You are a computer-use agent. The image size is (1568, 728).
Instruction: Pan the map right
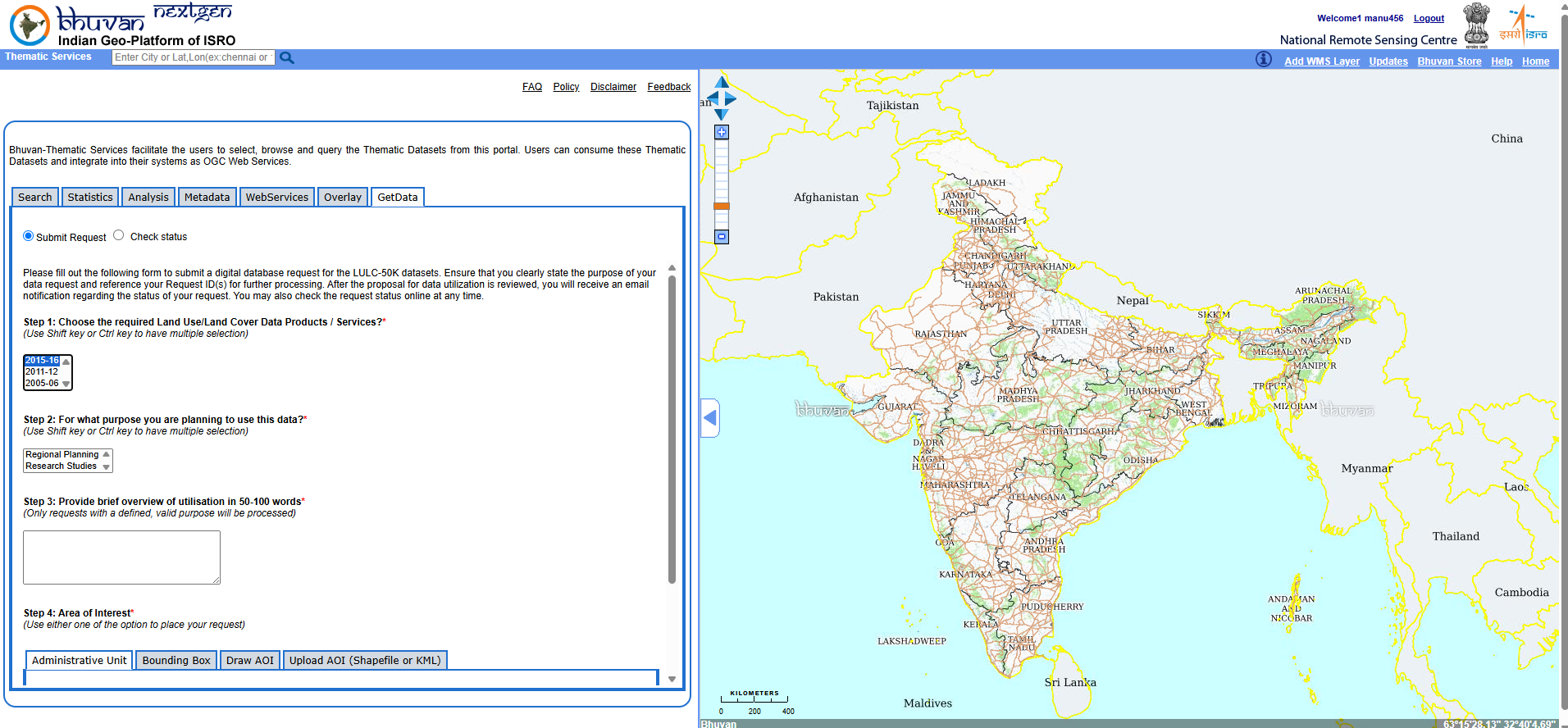tap(731, 98)
